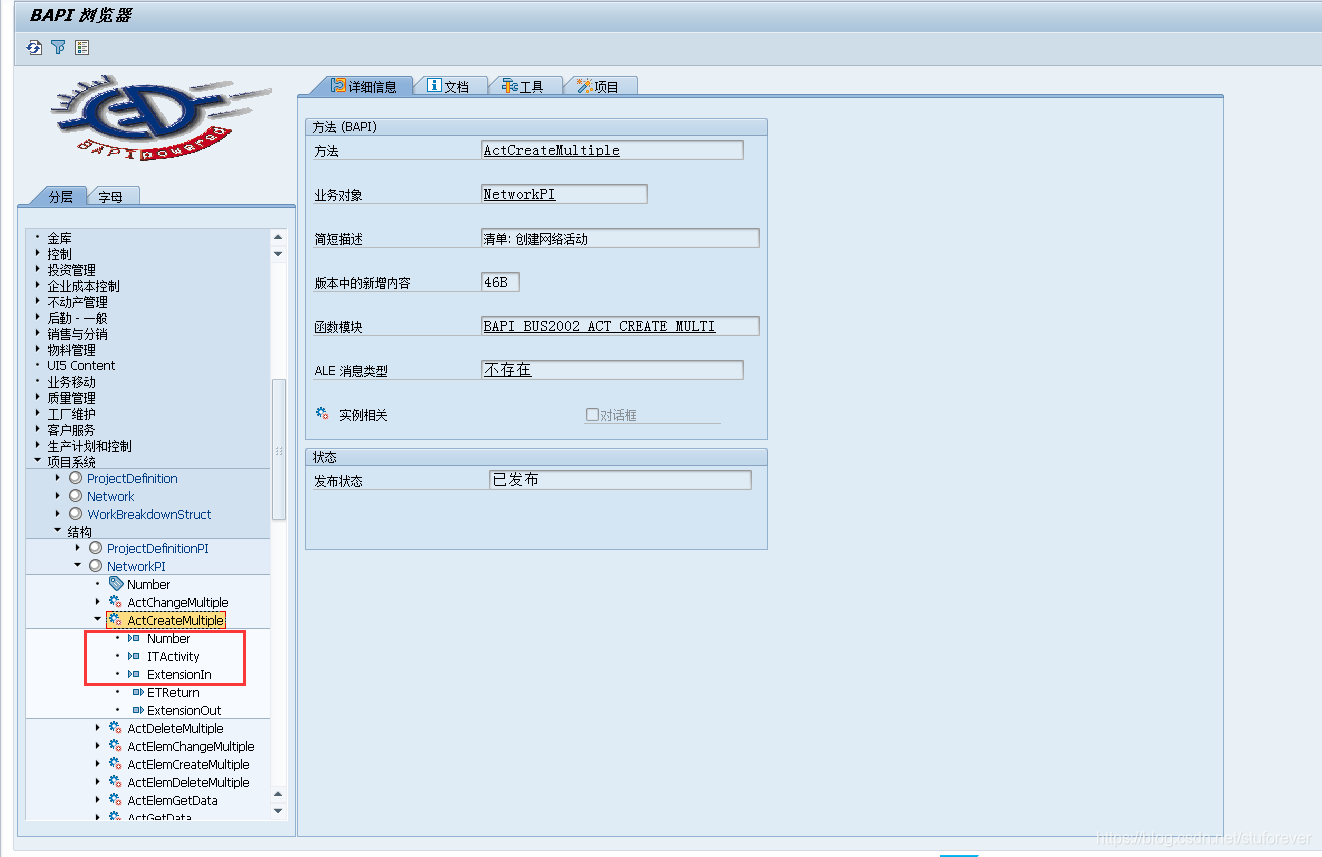Collapse the ActCreateMultiple method arrow
Screen dimensions: 1322x857
[x=97, y=620]
